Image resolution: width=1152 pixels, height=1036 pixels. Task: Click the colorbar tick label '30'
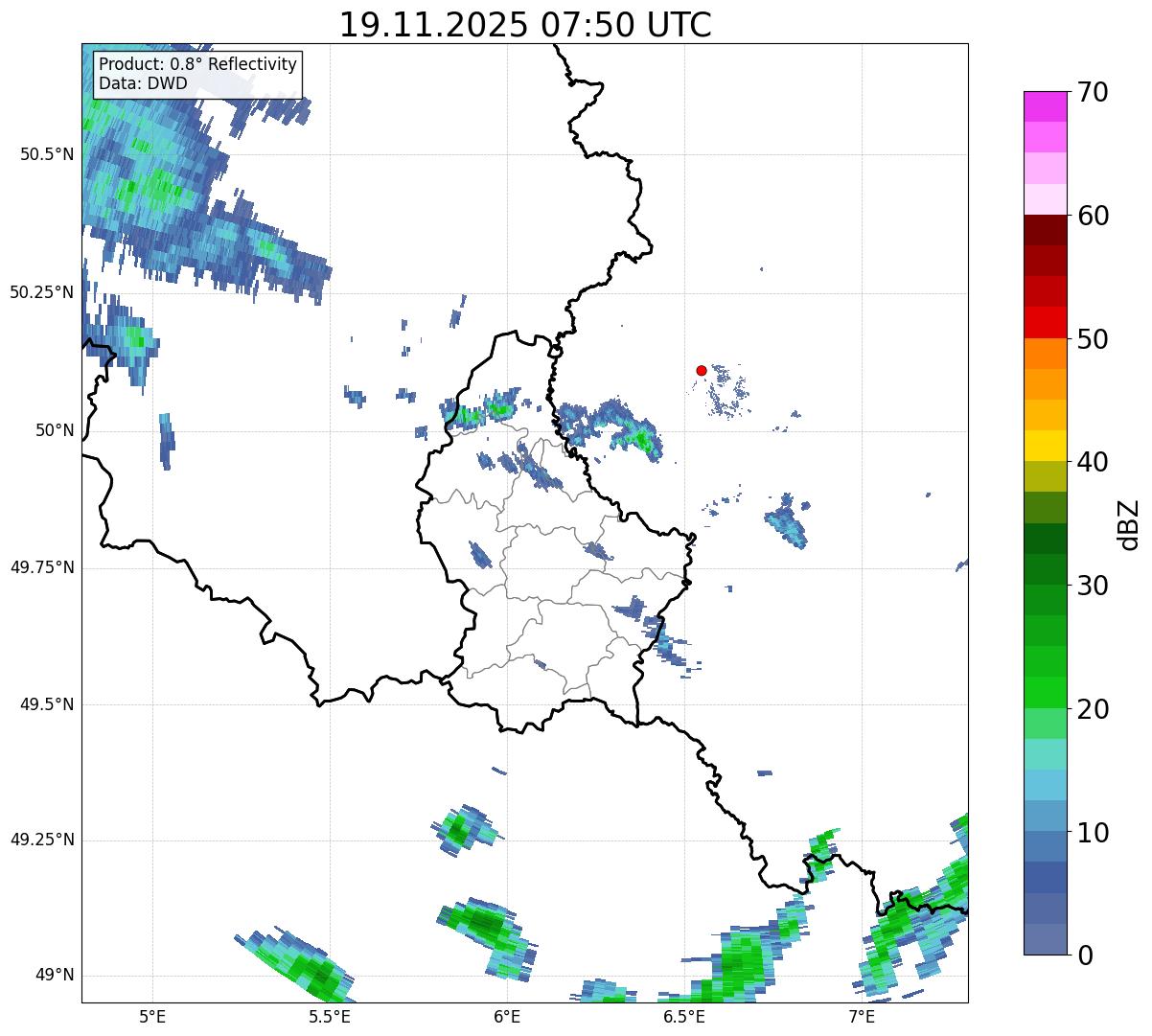(1093, 586)
